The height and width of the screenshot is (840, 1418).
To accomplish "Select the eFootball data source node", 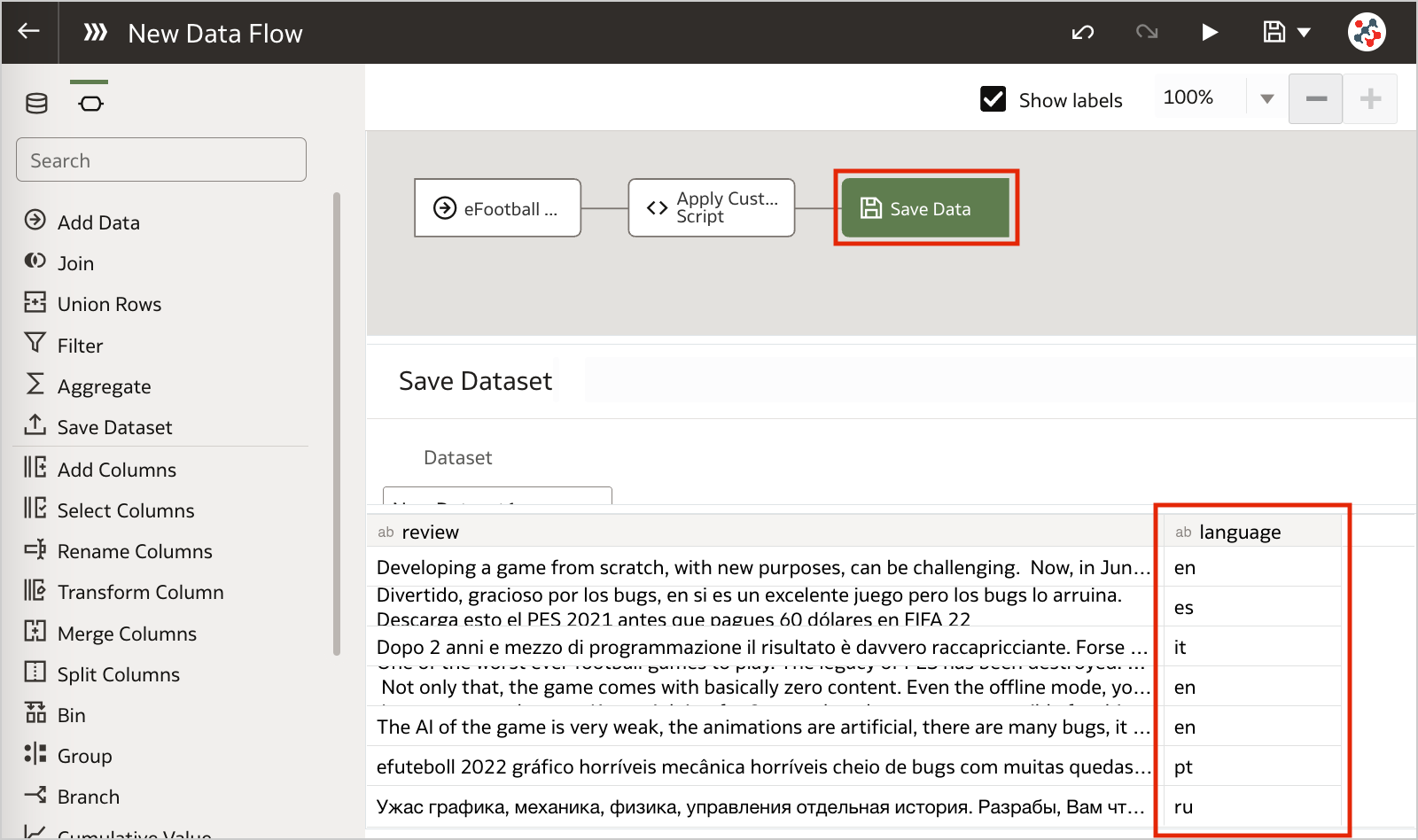I will [498, 208].
